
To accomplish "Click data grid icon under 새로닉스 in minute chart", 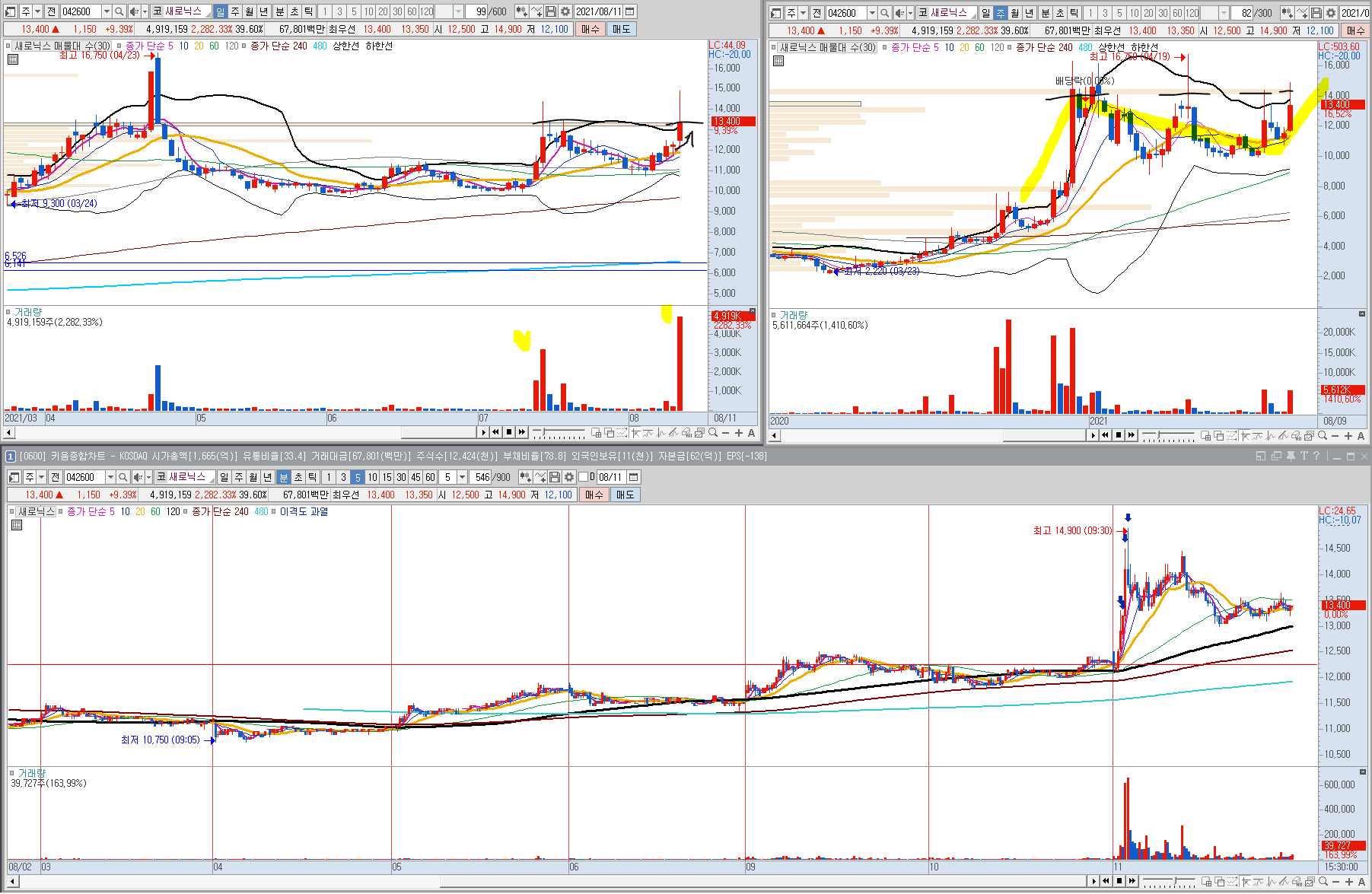I will tap(17, 525).
